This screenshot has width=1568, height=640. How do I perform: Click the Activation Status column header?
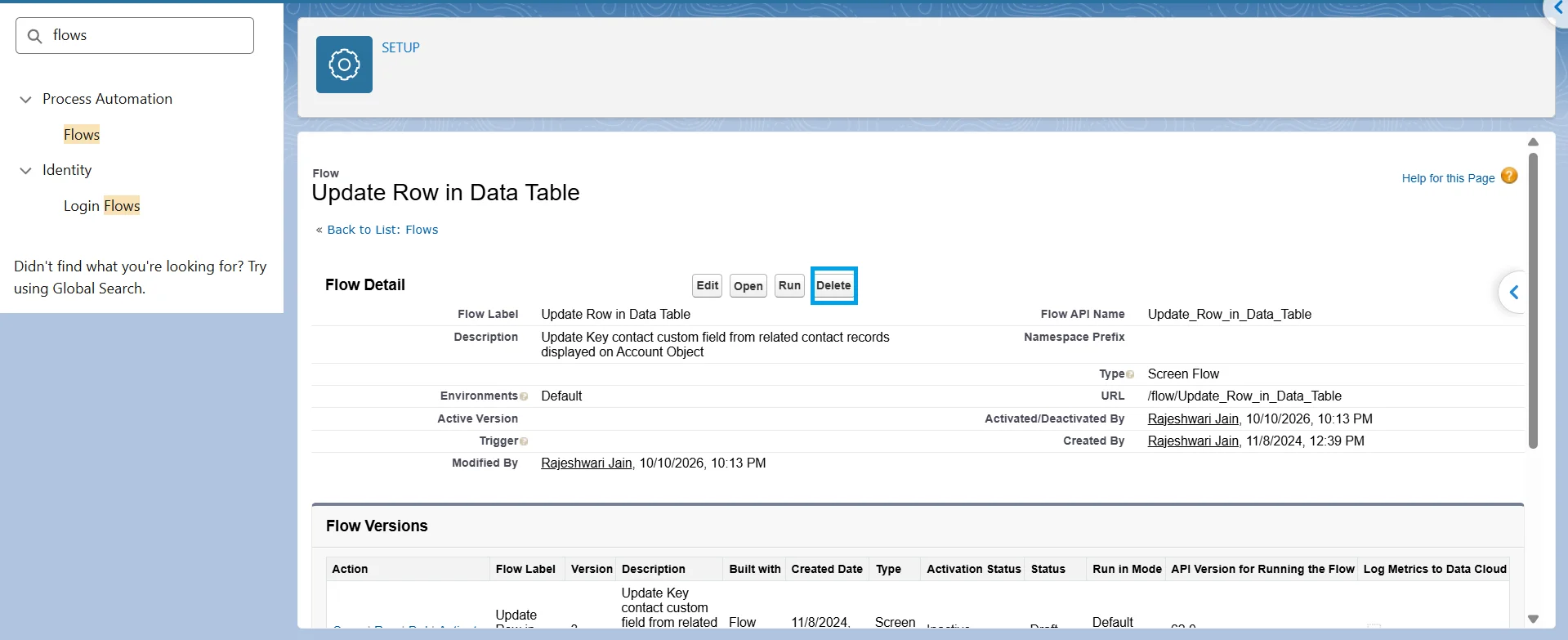tap(974, 569)
